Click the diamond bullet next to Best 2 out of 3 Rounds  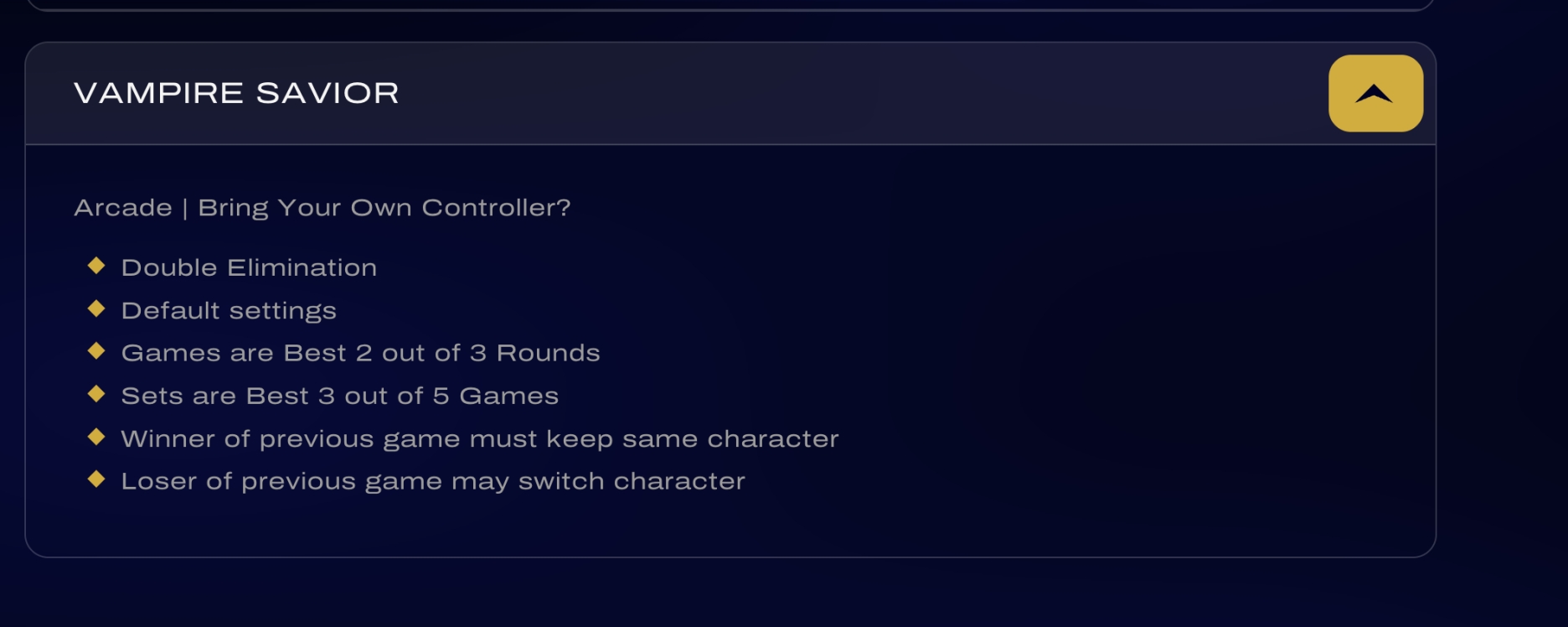coord(96,351)
